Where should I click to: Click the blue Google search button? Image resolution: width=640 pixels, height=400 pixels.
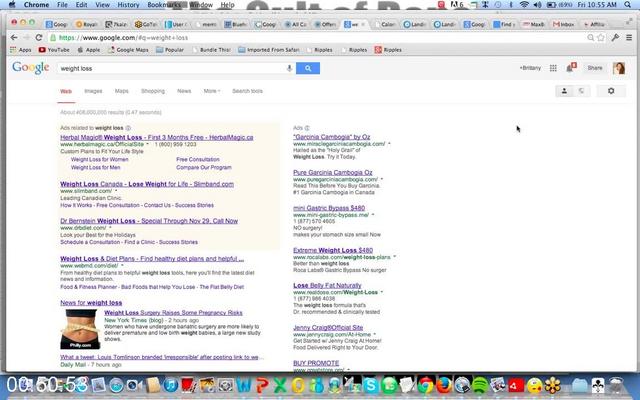click(x=308, y=68)
